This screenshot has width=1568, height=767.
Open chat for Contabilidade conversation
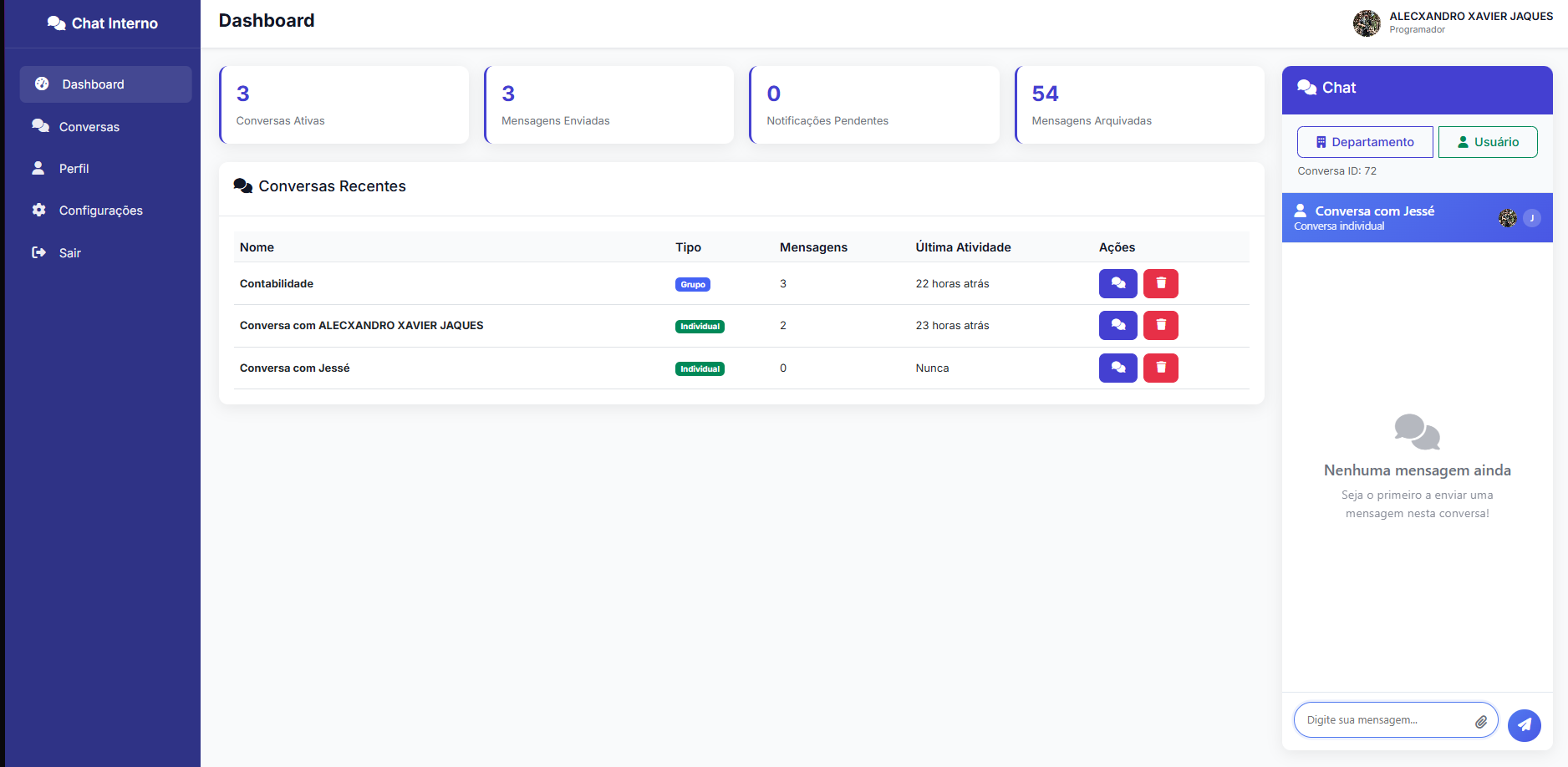tap(1117, 284)
